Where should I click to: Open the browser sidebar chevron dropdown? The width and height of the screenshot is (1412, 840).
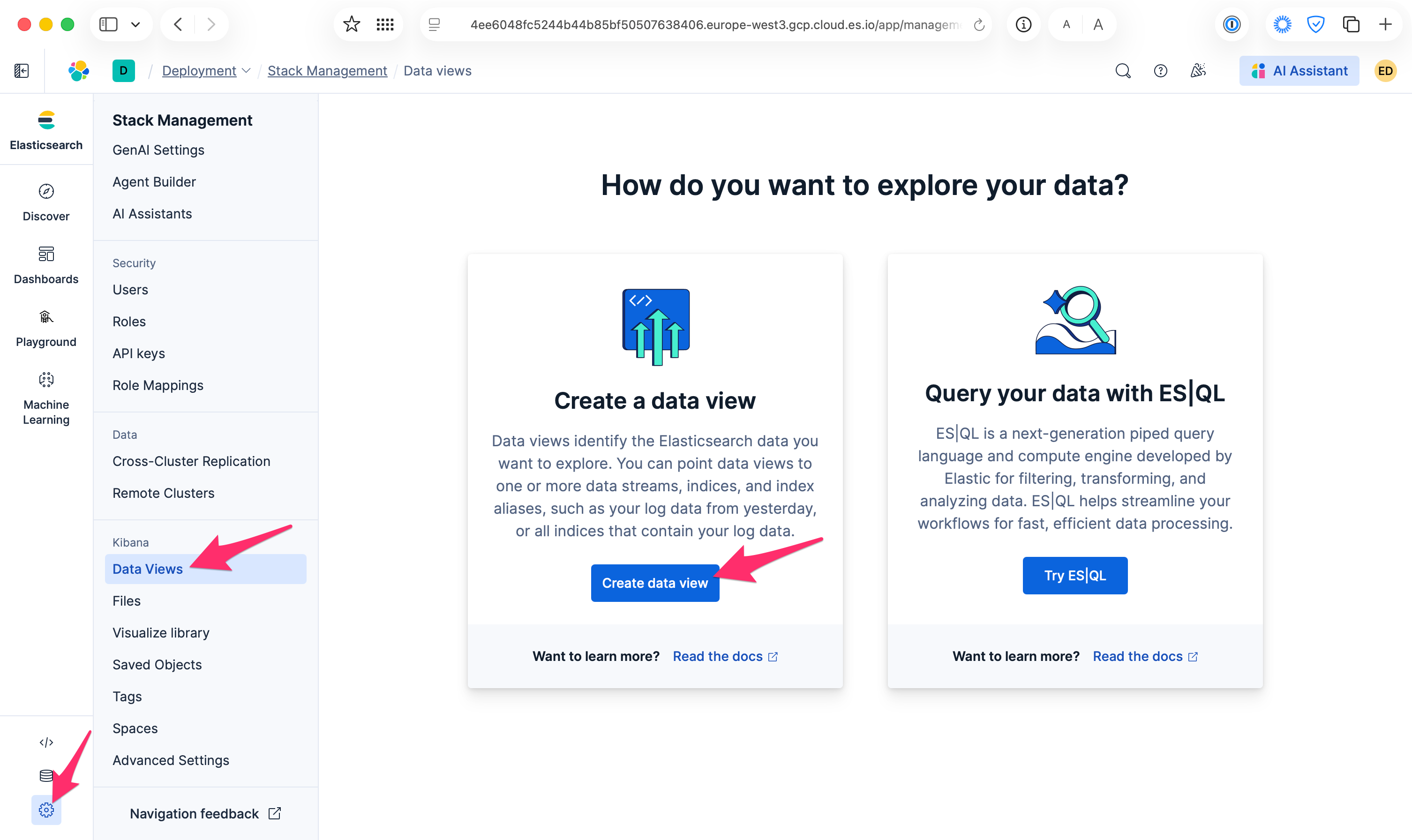pyautogui.click(x=135, y=24)
